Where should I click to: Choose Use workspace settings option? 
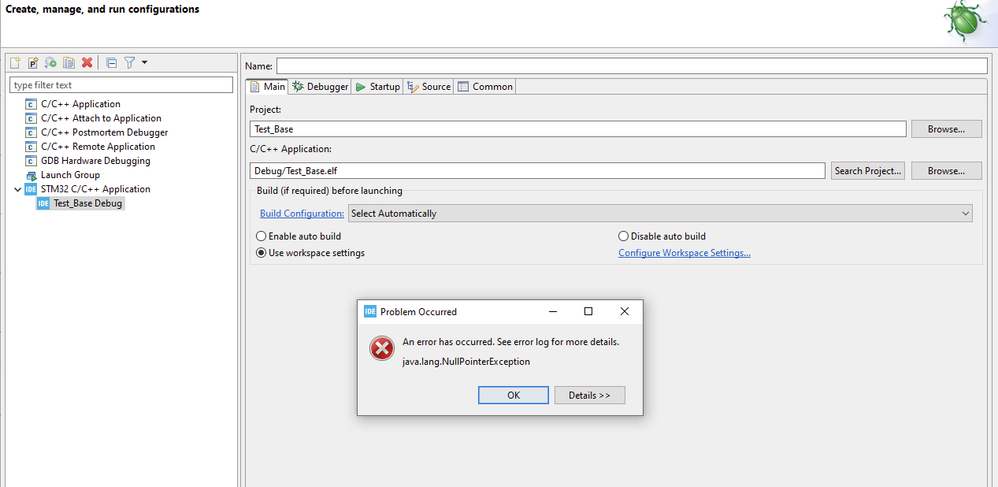pos(262,253)
